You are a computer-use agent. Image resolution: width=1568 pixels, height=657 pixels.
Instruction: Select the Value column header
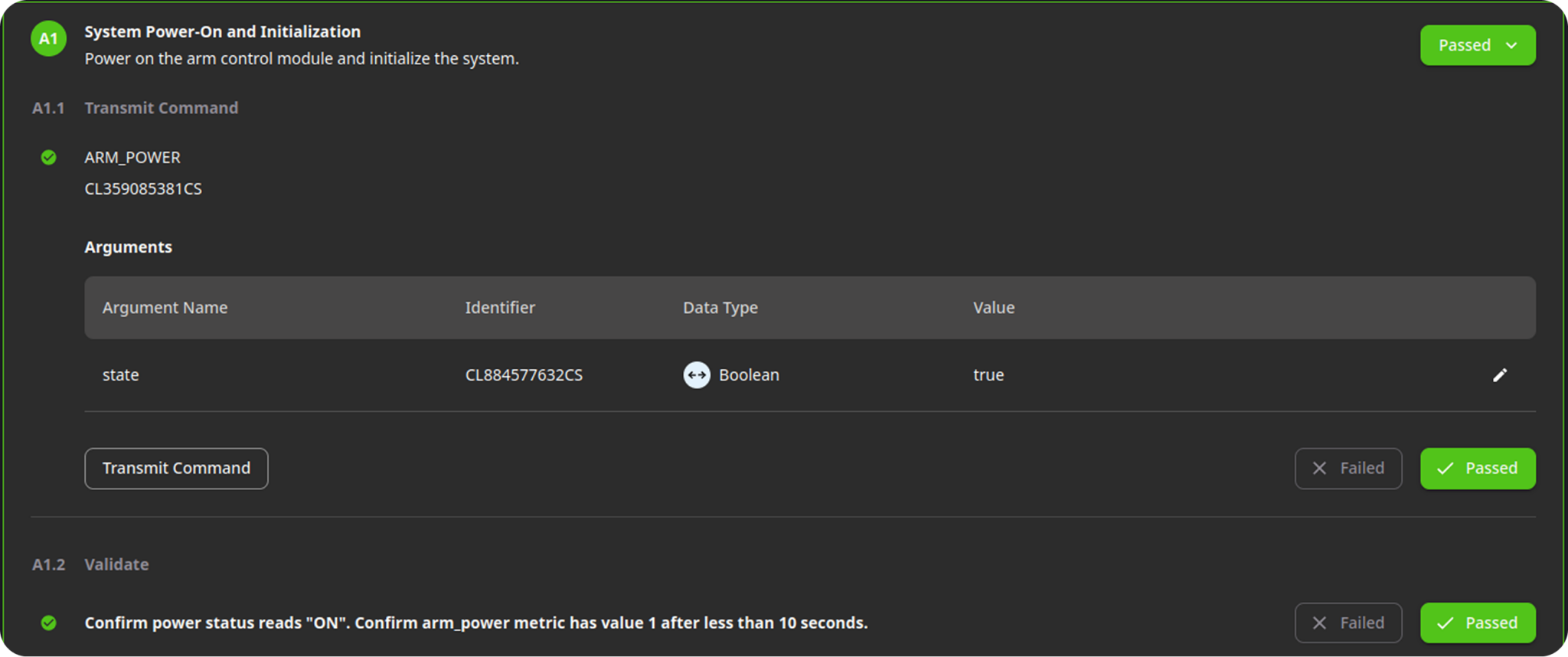(994, 308)
